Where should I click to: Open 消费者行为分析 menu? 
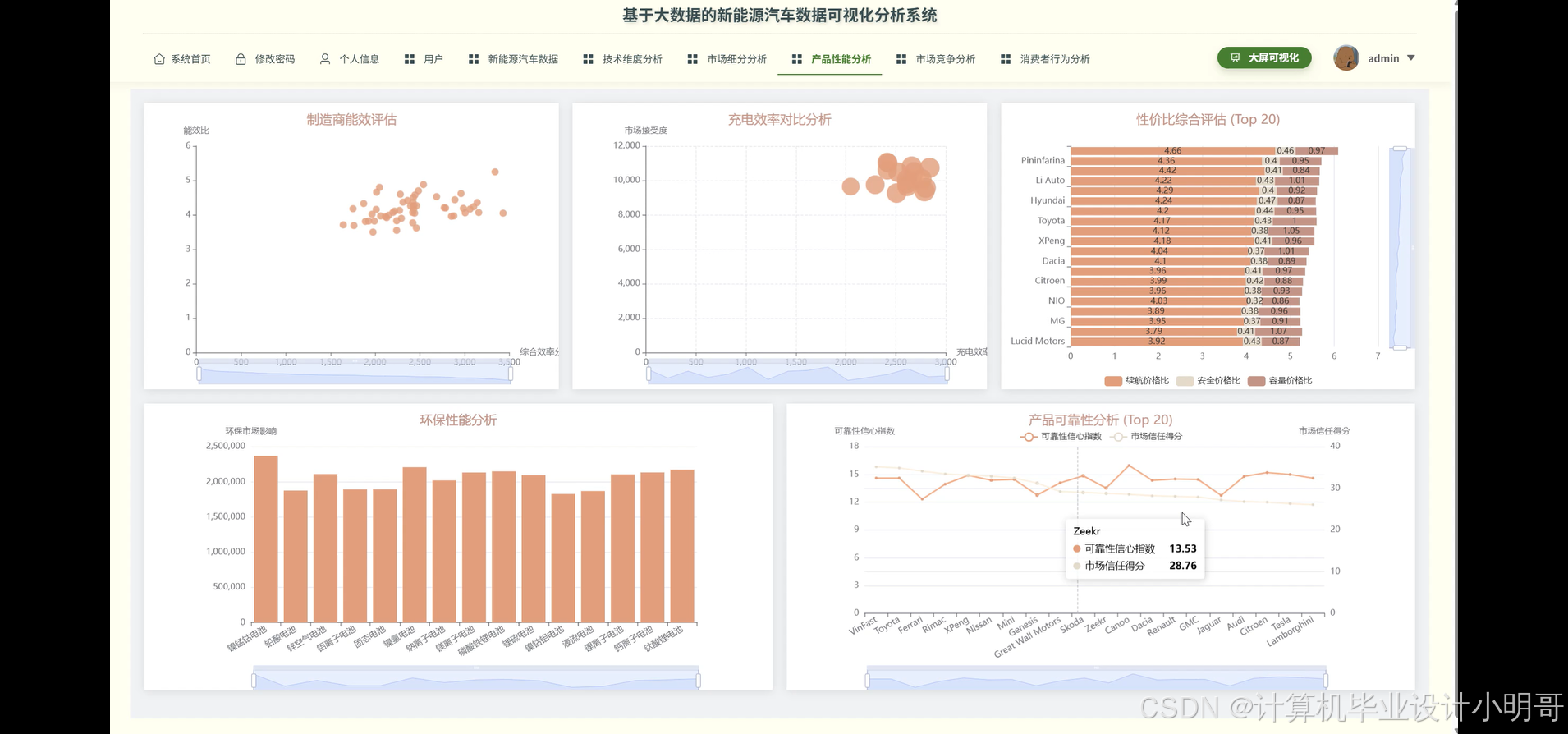point(1046,59)
